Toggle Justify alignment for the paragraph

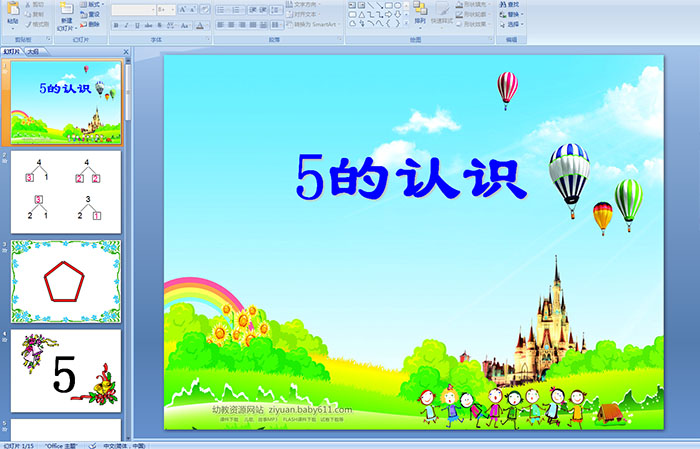[x=253, y=25]
